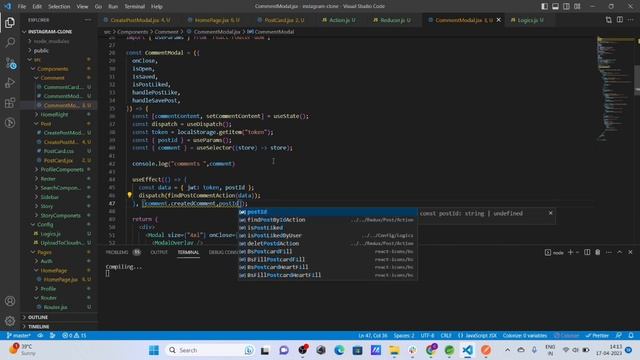The width and height of the screenshot is (640, 360).
Task: Expand the ProfileComponets folder
Action: click(62, 169)
